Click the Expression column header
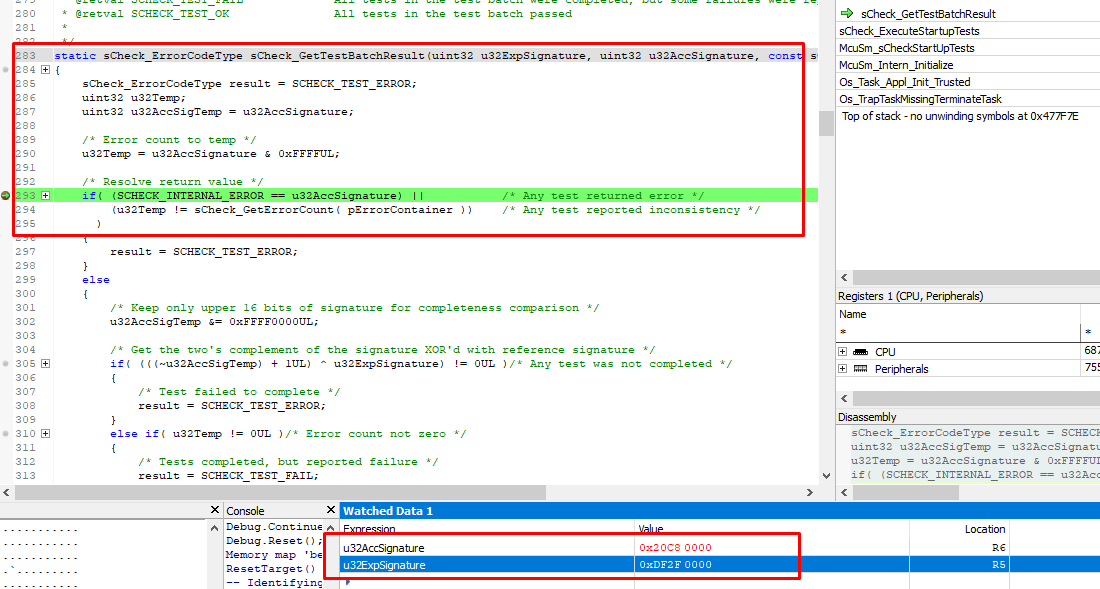 coord(369,529)
